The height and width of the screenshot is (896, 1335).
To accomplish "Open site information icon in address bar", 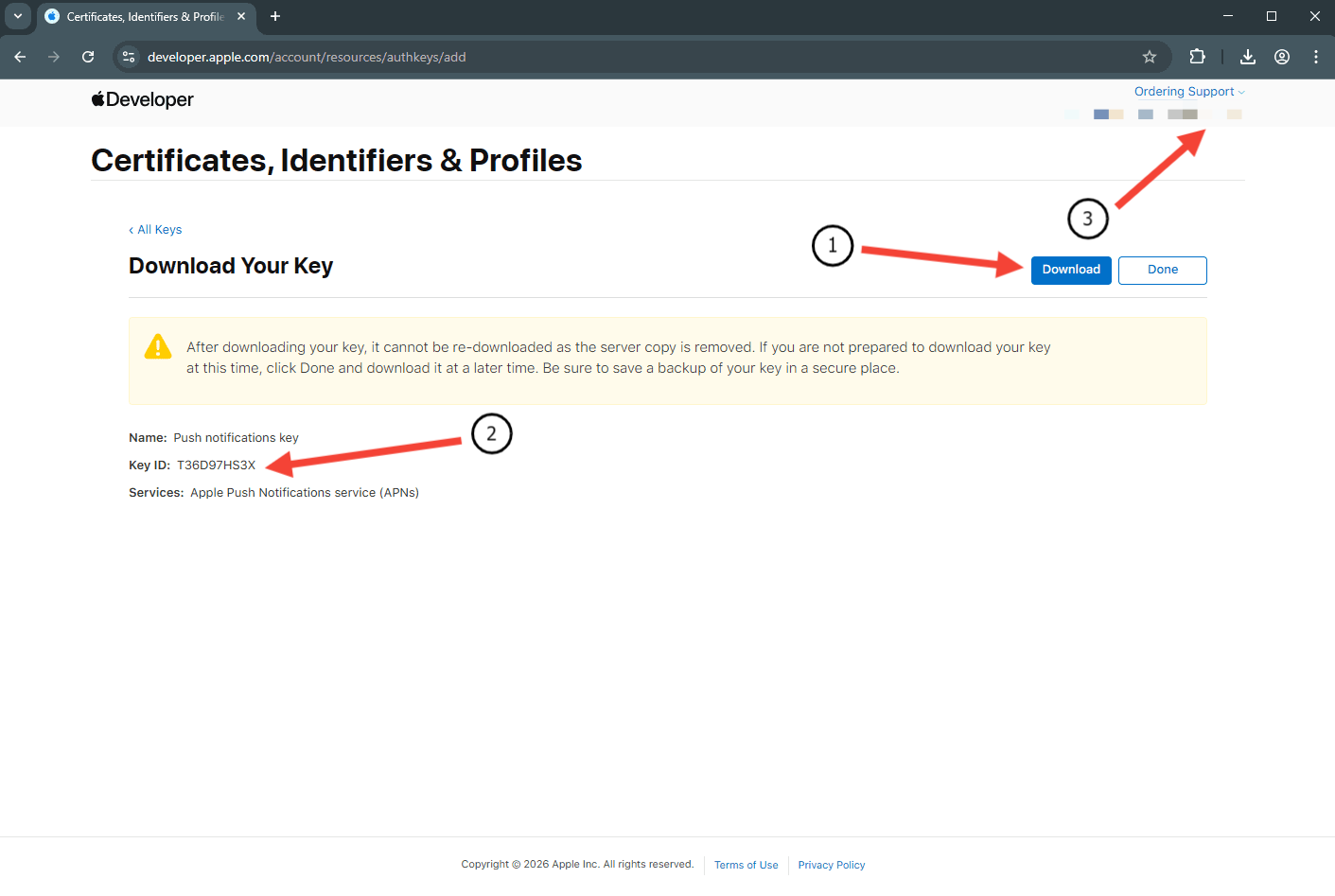I will (129, 57).
